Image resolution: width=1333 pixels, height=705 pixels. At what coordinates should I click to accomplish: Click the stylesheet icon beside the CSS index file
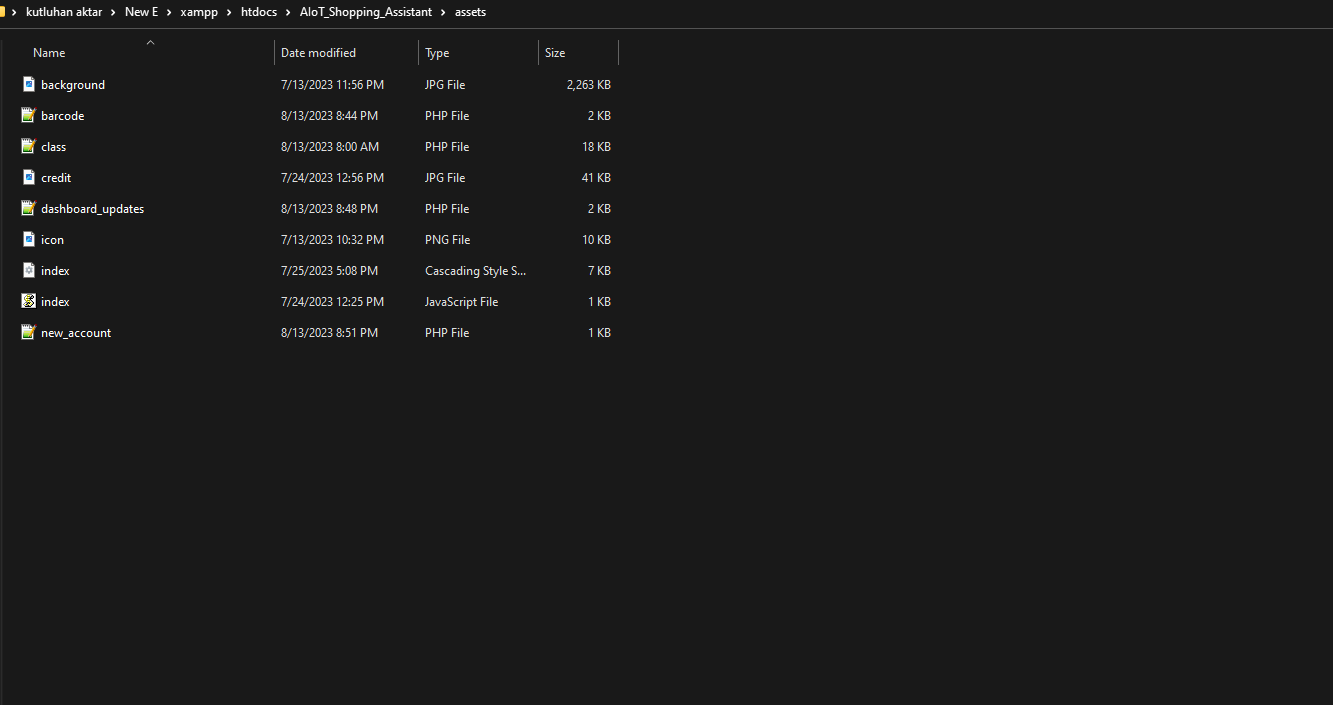click(28, 270)
